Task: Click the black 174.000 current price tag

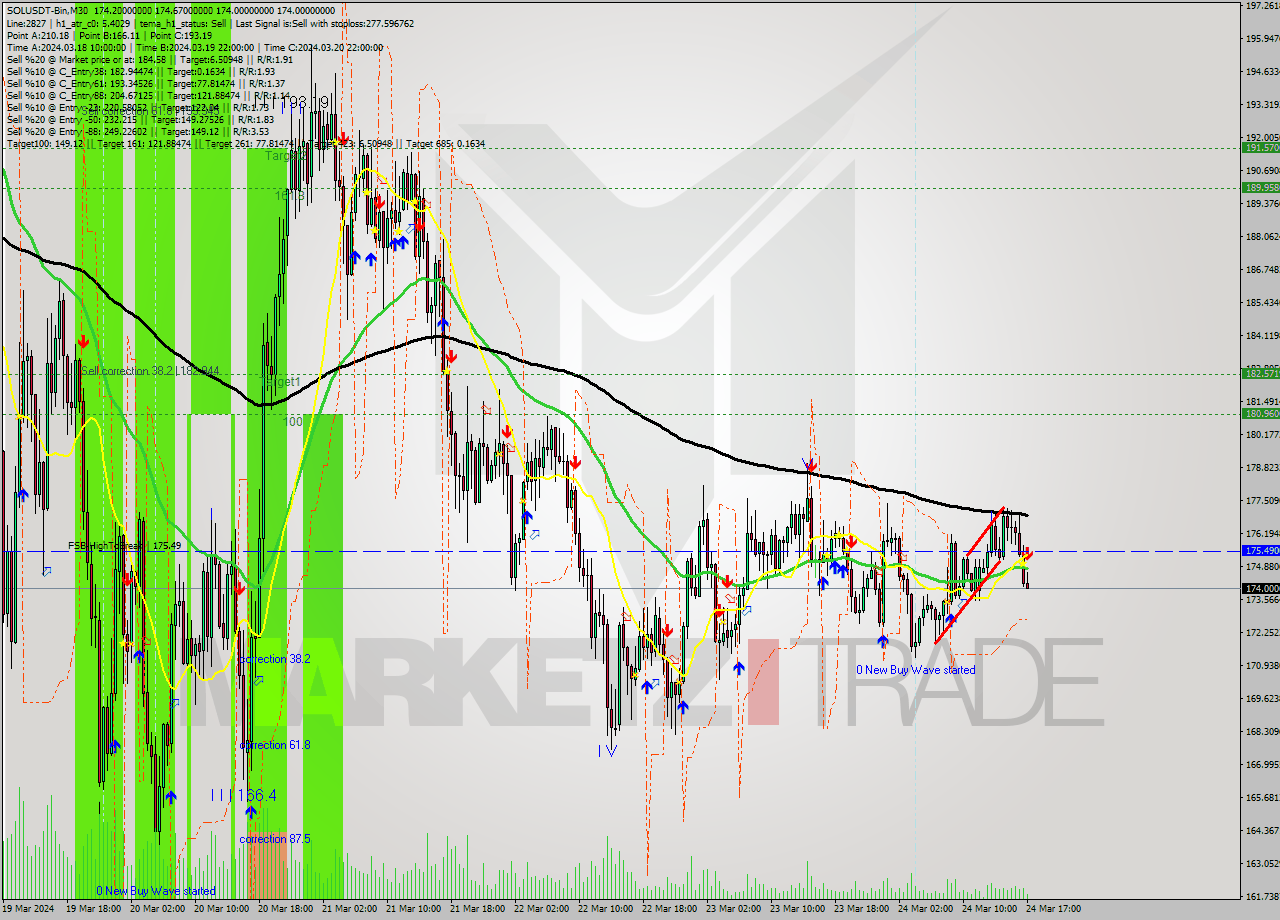Action: click(1261, 589)
